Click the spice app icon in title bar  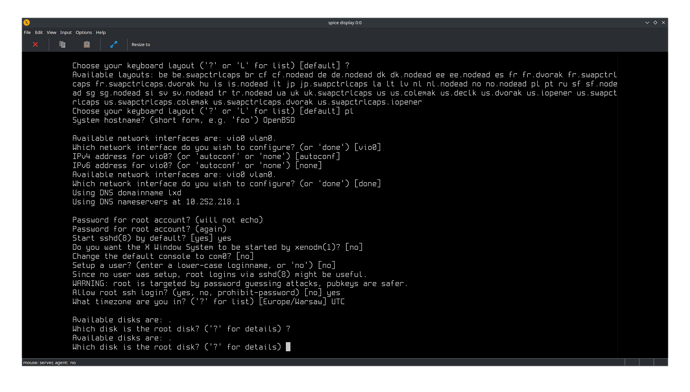pos(27,22)
